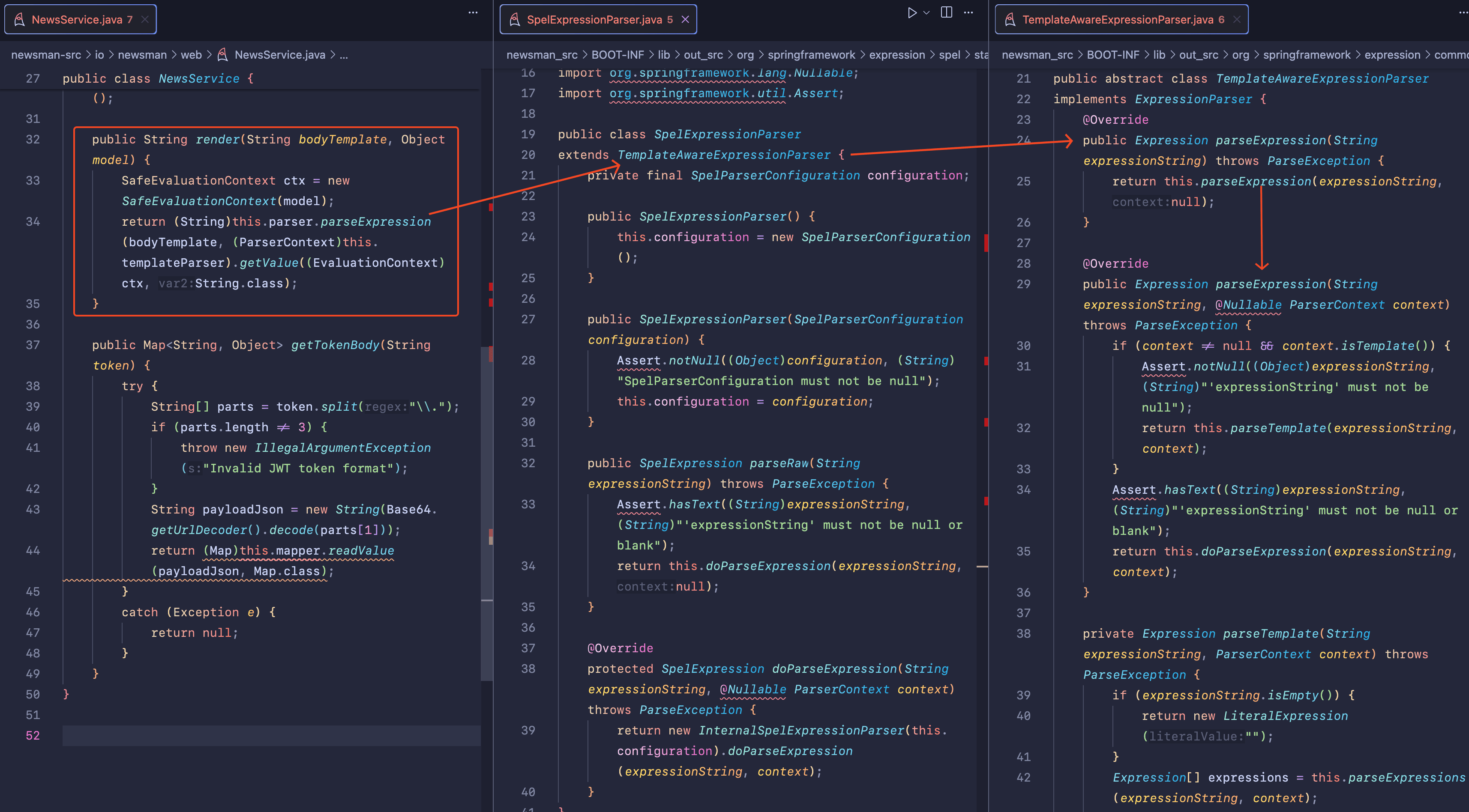Close the SpelExpressionParser.java tab
The width and height of the screenshot is (1469, 812).
[686, 19]
